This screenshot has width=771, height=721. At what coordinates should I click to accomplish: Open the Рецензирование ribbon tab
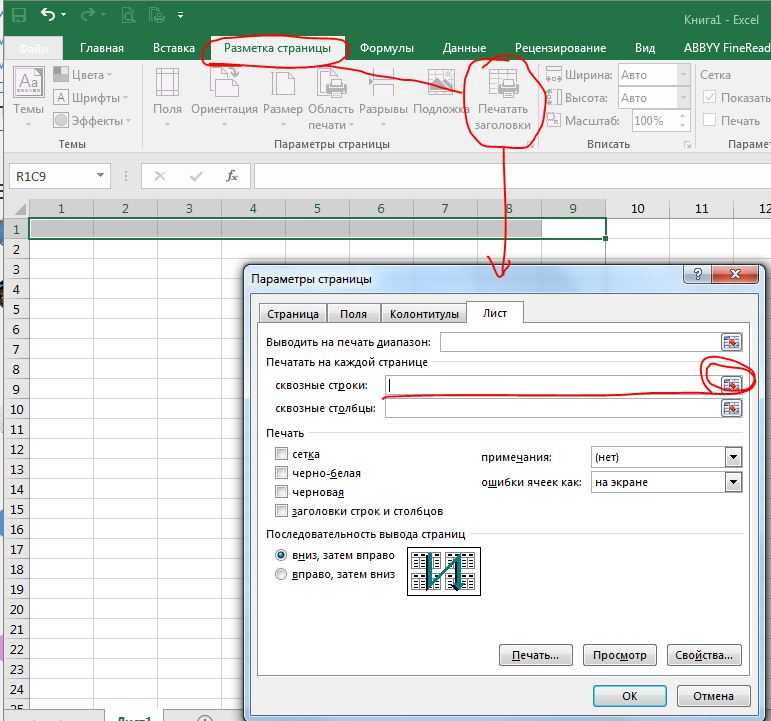(560, 48)
